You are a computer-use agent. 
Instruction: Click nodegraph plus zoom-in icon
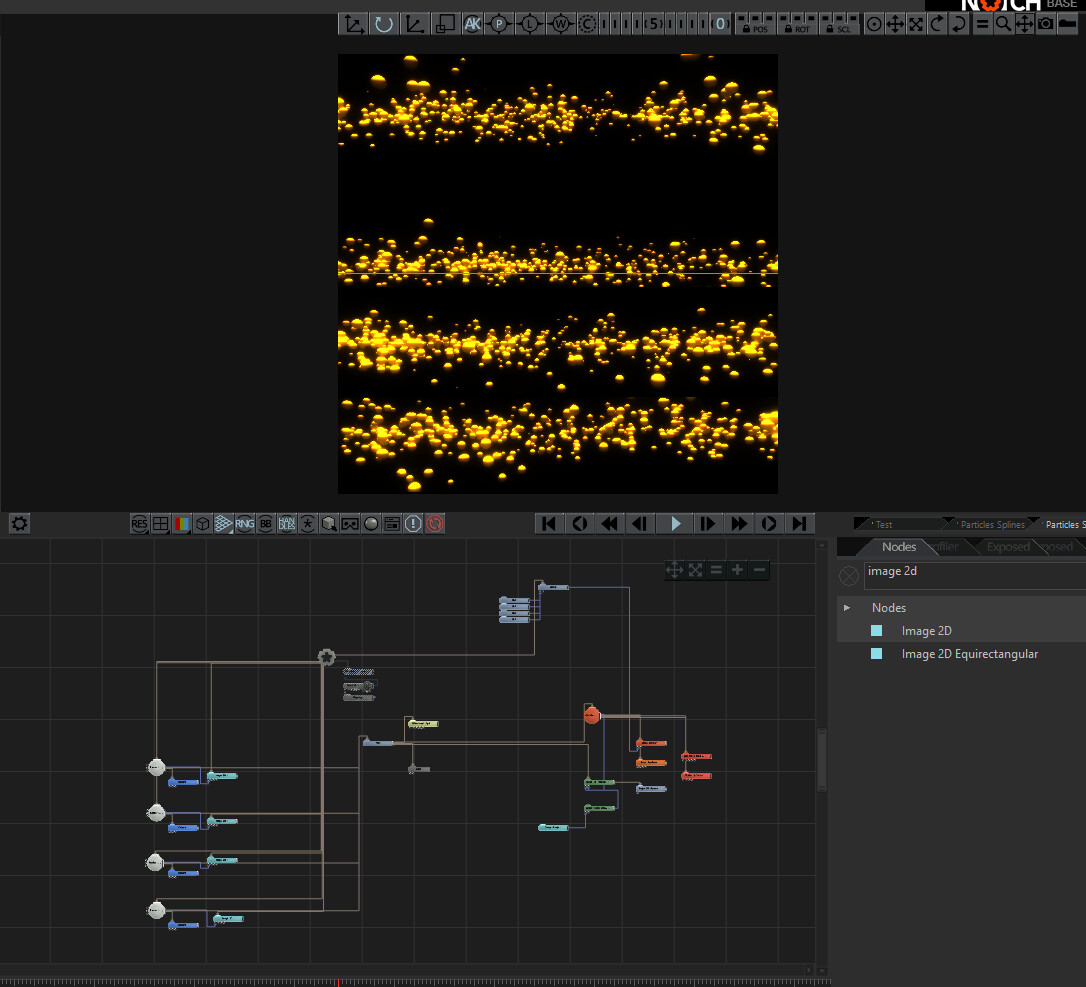click(x=738, y=570)
